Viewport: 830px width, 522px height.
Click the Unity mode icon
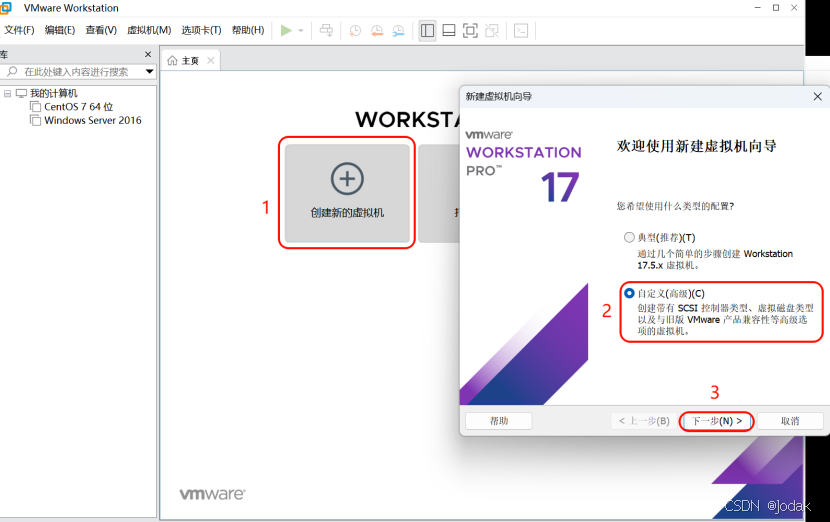pos(492,31)
